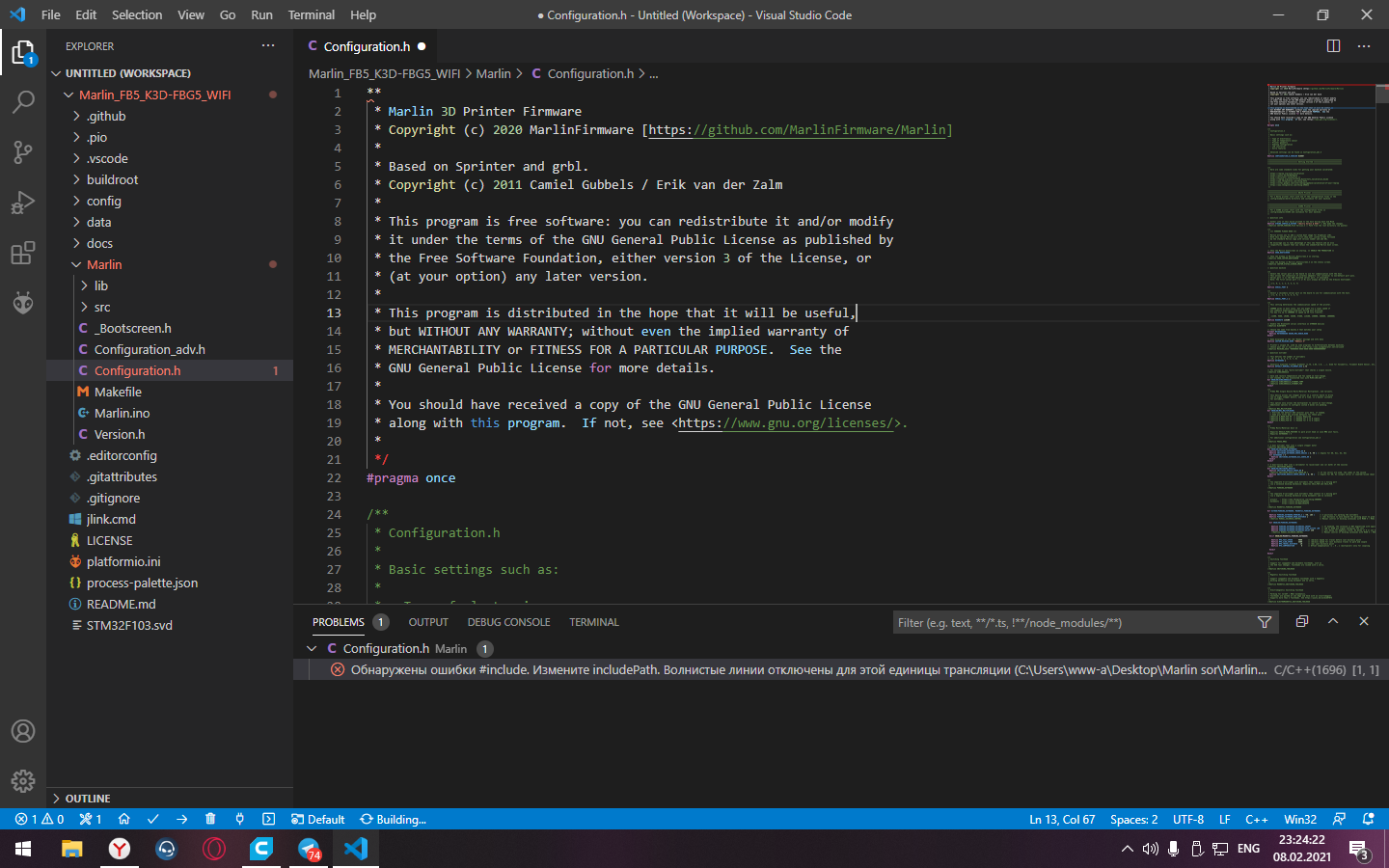The height and width of the screenshot is (868, 1389).
Task: Open Telegram from the taskbar
Action: pyautogui.click(x=309, y=849)
